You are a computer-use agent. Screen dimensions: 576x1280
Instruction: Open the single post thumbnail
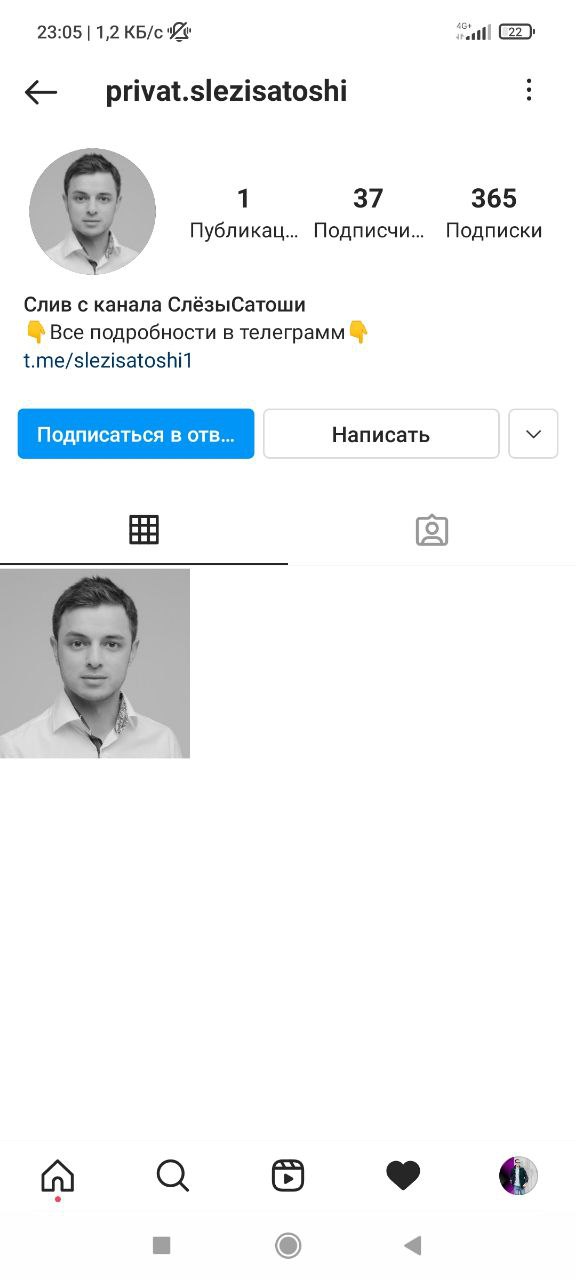[x=95, y=664]
